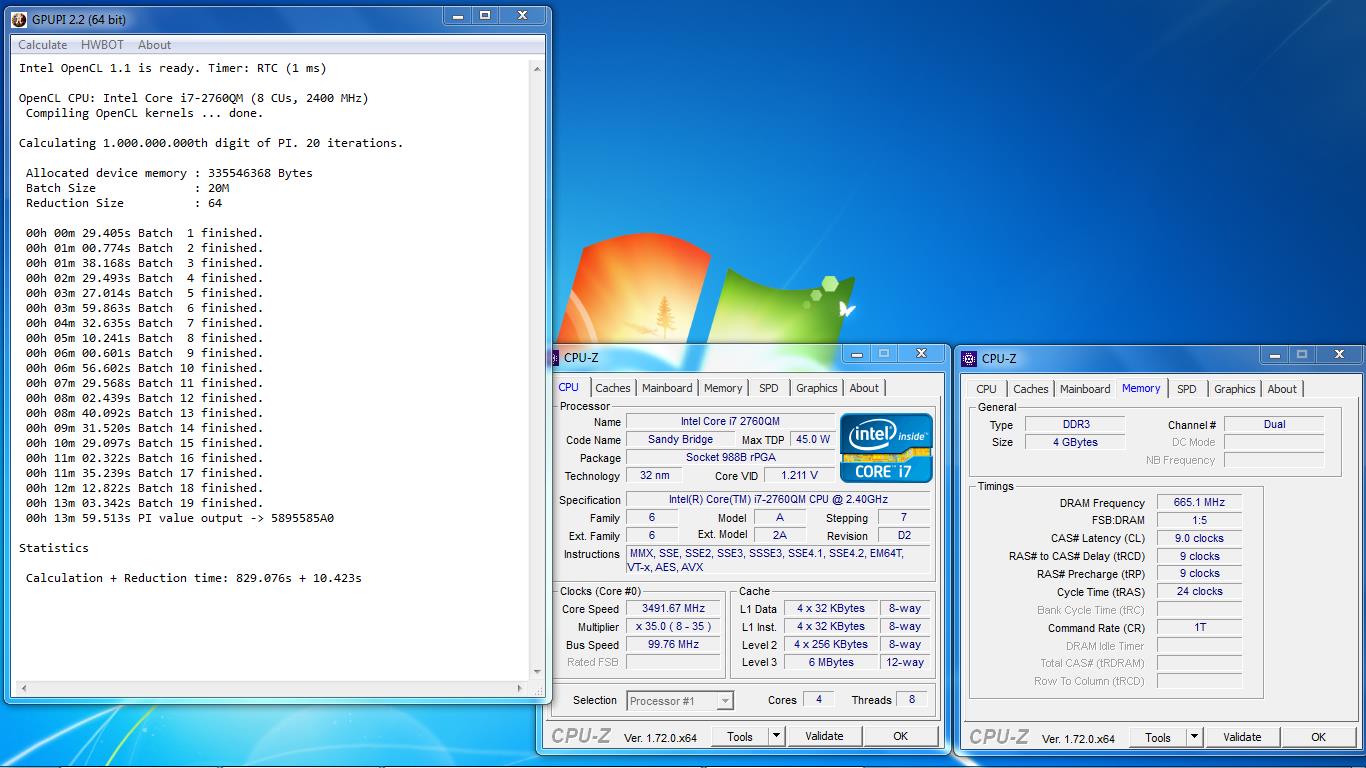Click the Code Name Sandy Bridge value

[x=680, y=439]
